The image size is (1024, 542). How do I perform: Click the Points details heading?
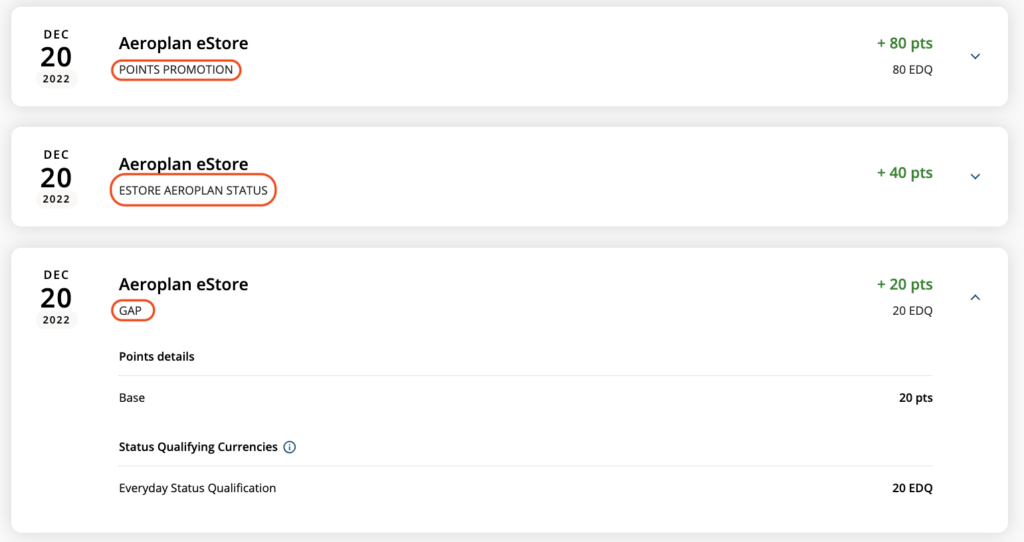[156, 357]
